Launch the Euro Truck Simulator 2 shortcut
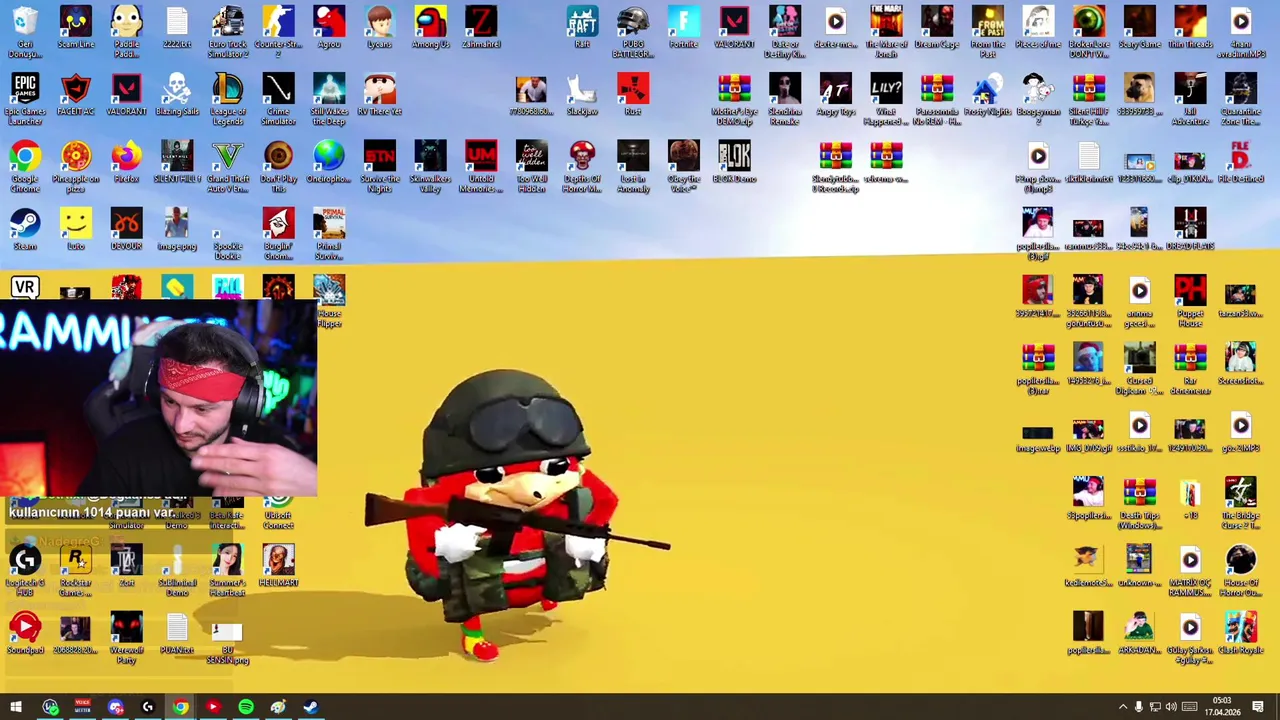The width and height of the screenshot is (1280, 720). 228,32
